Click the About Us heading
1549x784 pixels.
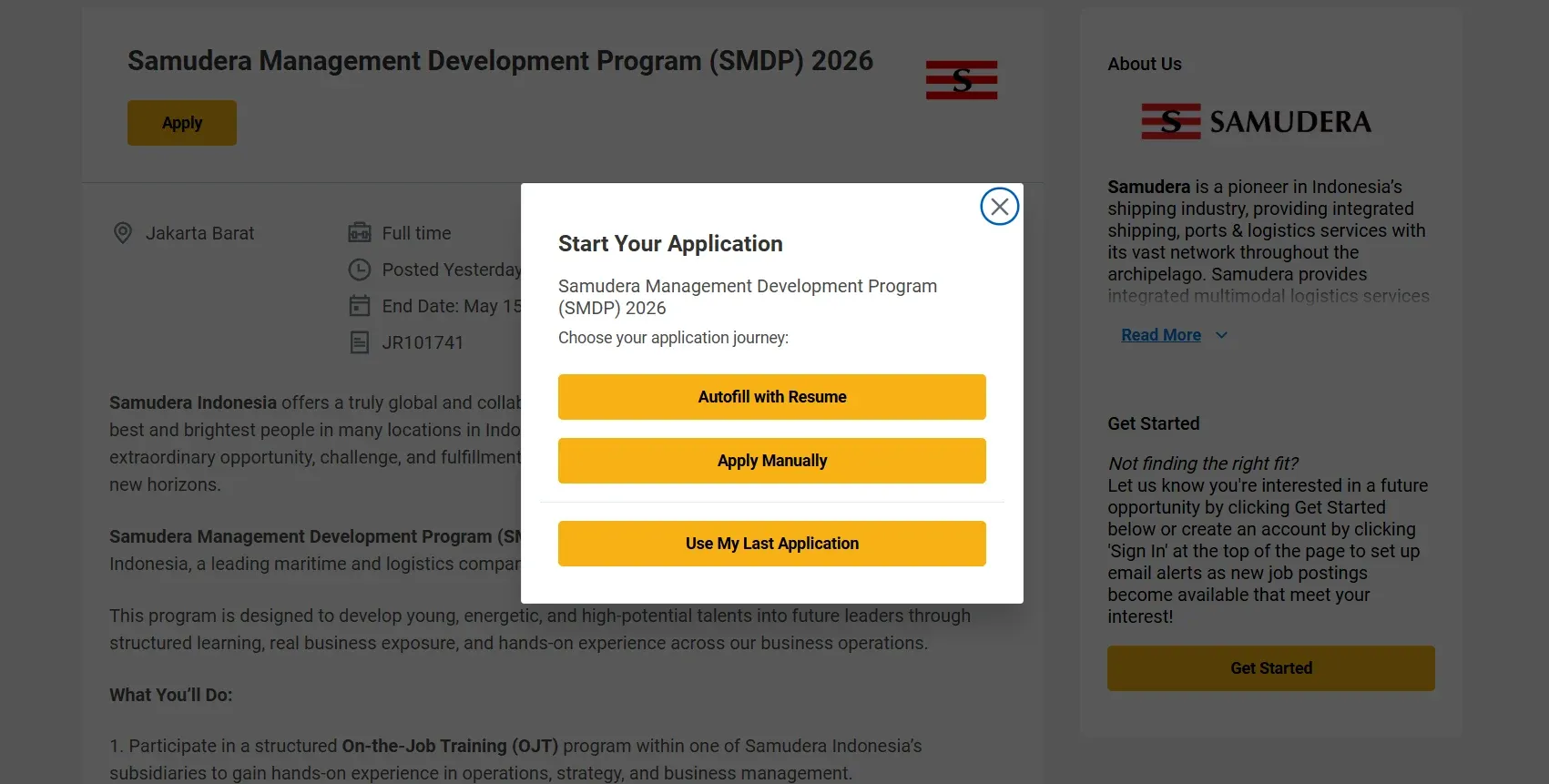click(1144, 64)
